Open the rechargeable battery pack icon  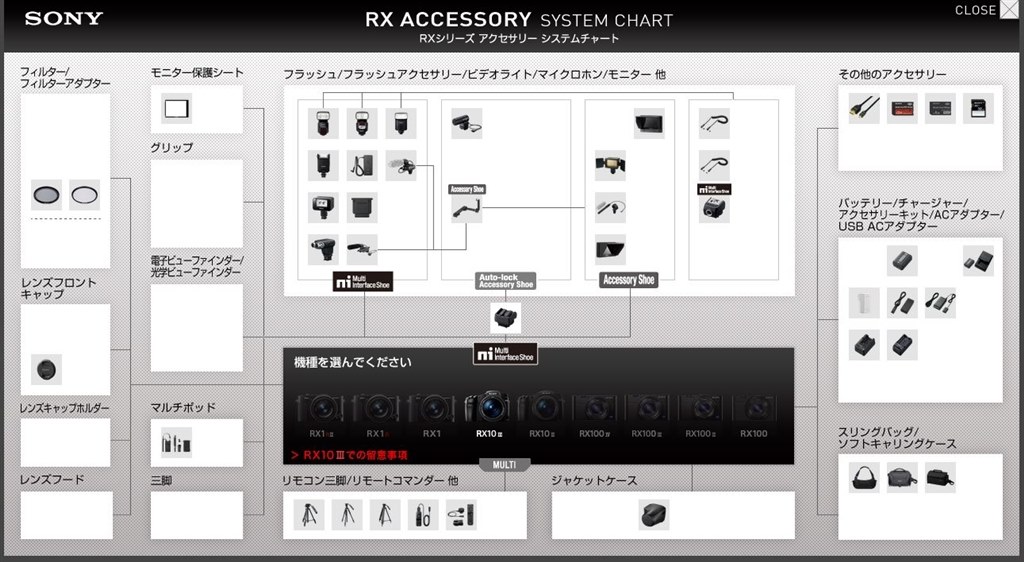pyautogui.click(x=902, y=260)
